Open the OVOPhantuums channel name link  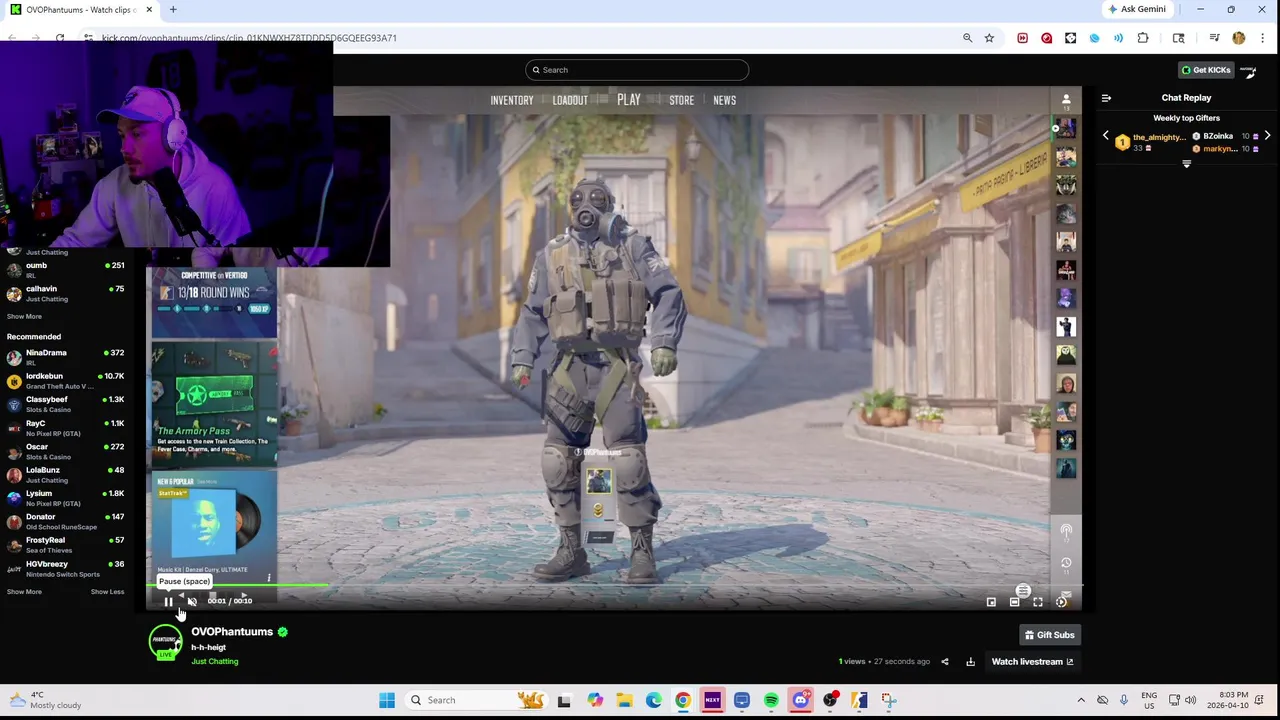(x=232, y=631)
